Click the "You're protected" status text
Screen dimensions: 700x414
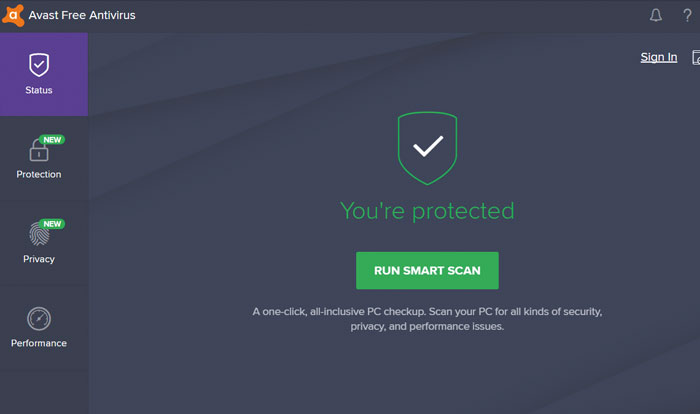coord(427,211)
